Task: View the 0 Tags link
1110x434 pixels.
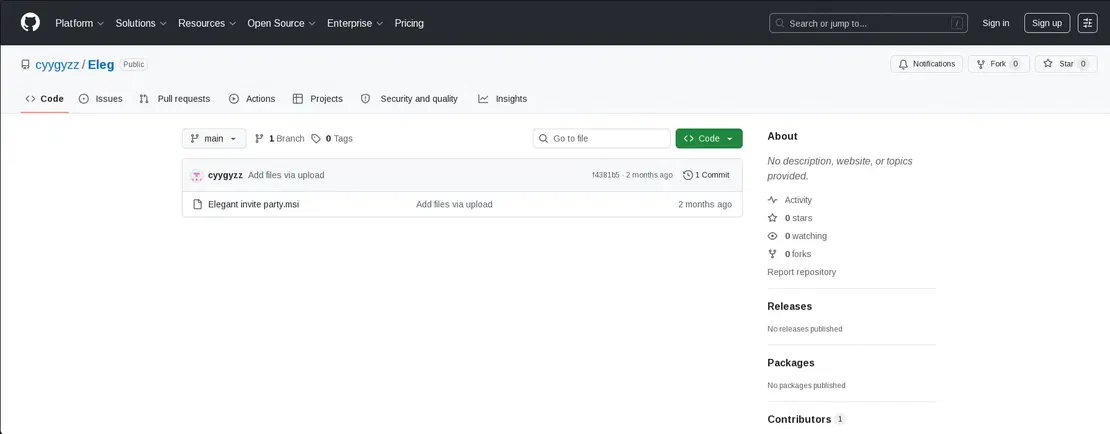Action: [332, 139]
